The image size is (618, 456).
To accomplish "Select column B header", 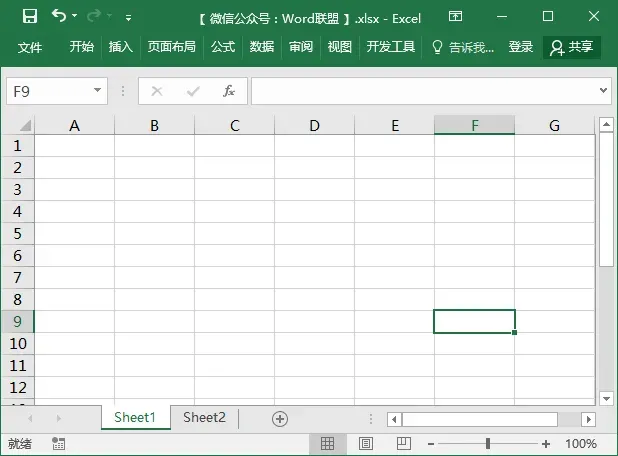I will (x=154, y=126).
